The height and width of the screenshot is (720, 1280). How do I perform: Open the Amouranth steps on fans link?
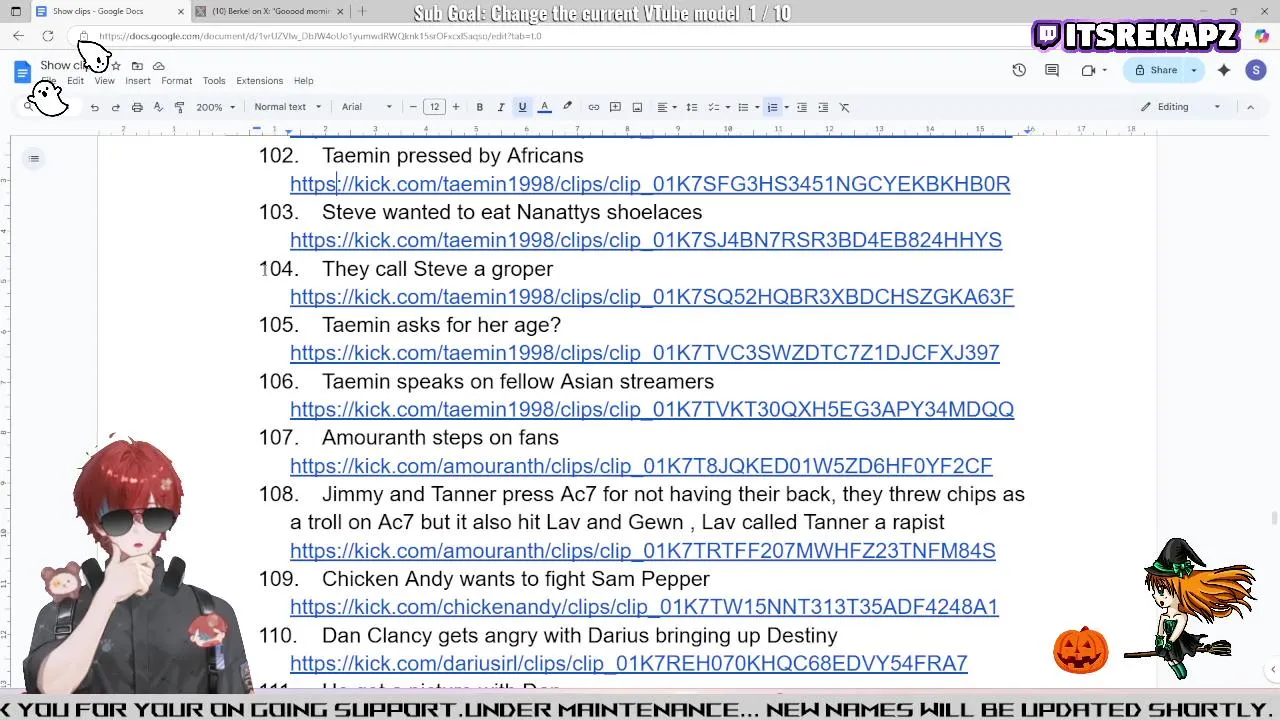641,466
